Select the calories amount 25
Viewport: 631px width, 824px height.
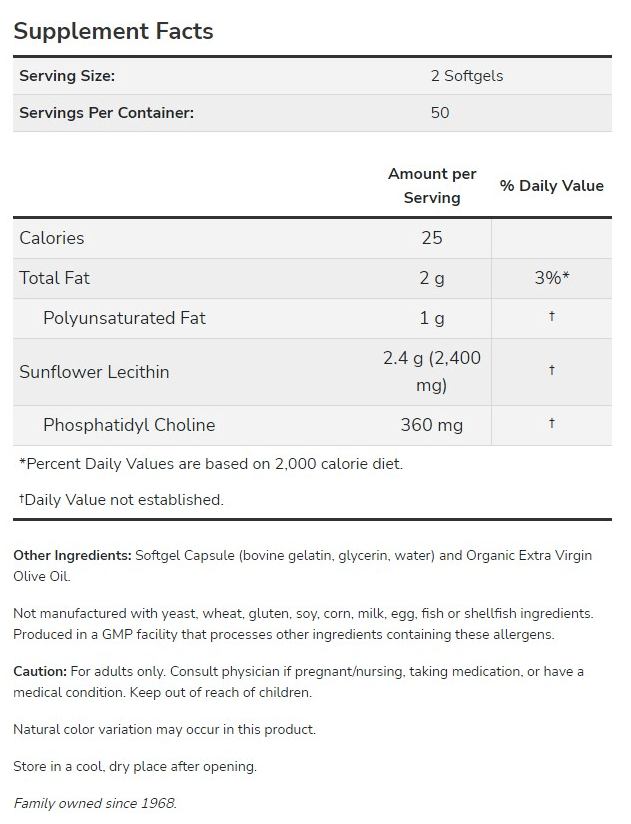tap(432, 238)
